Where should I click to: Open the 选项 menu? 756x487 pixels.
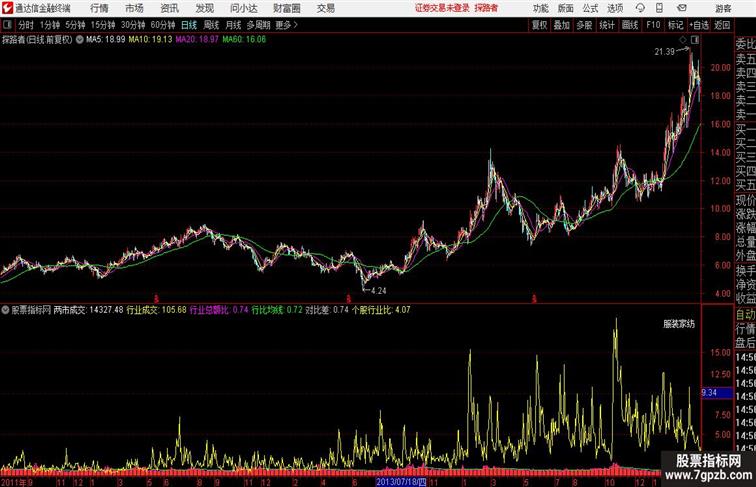pos(615,8)
